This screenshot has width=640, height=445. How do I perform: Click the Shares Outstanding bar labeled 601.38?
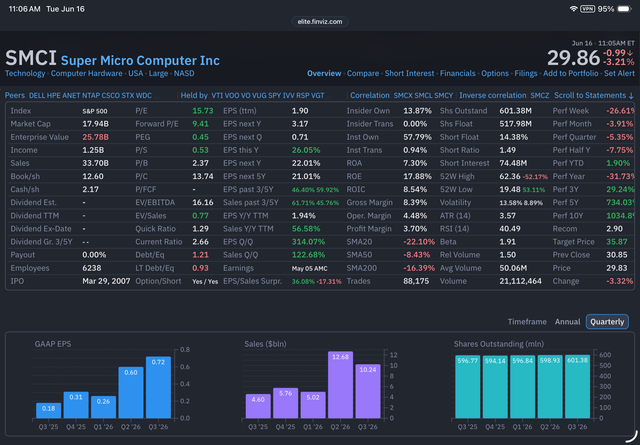[x=578, y=386]
